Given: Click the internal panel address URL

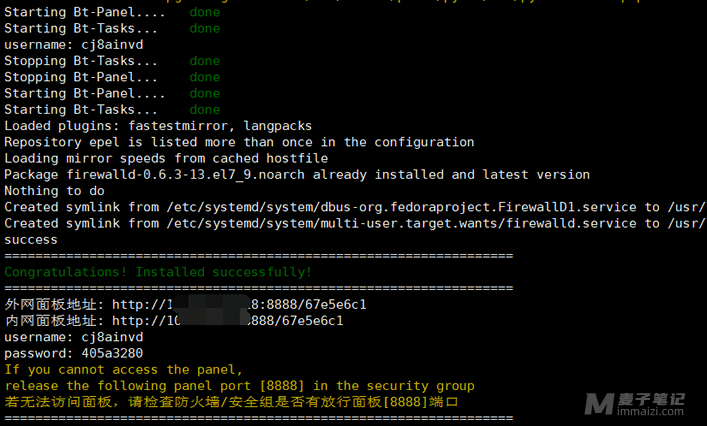Looking at the screenshot, I should click(227, 321).
